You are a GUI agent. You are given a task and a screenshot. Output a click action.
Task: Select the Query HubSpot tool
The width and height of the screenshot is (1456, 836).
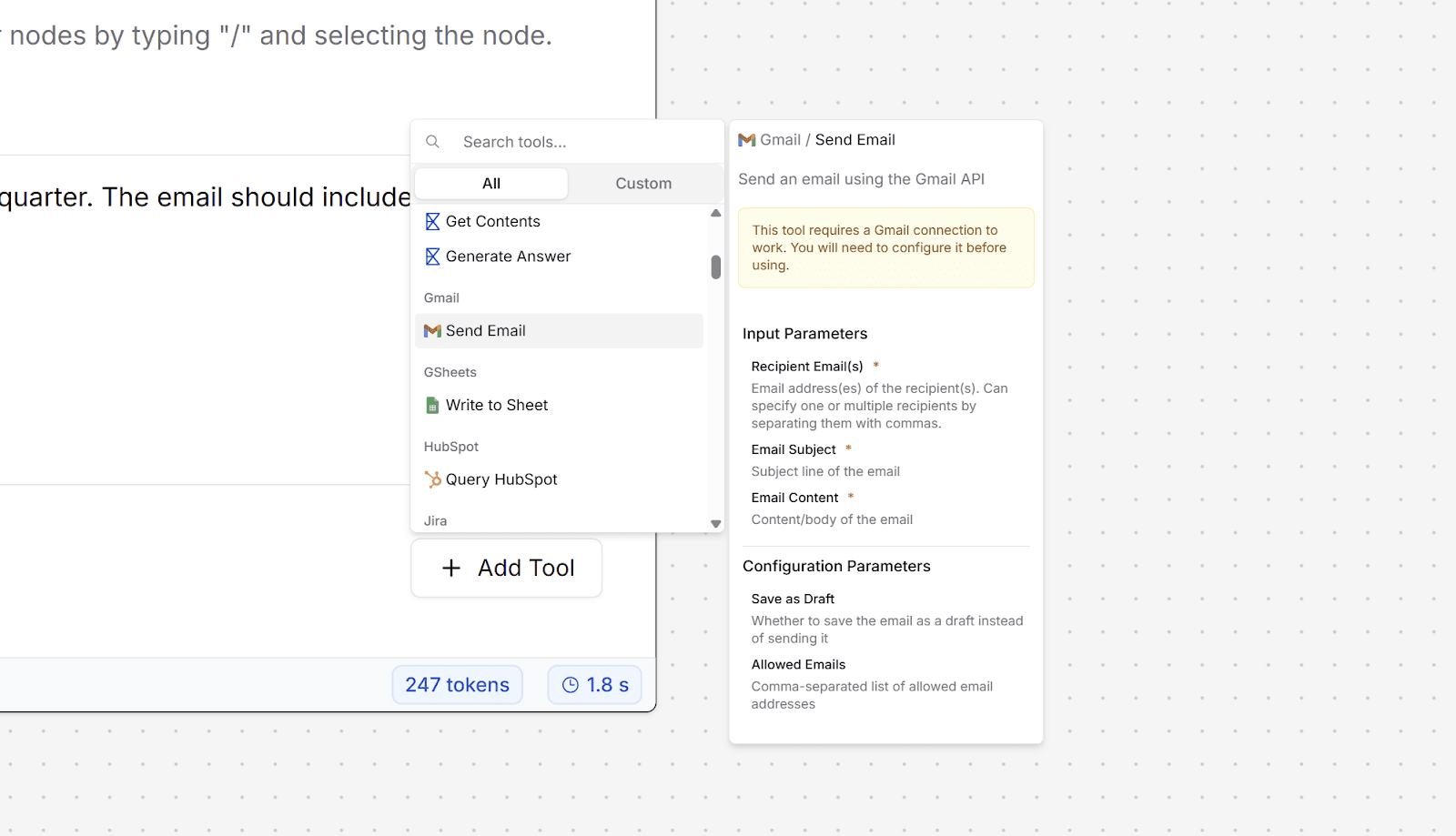click(559, 479)
